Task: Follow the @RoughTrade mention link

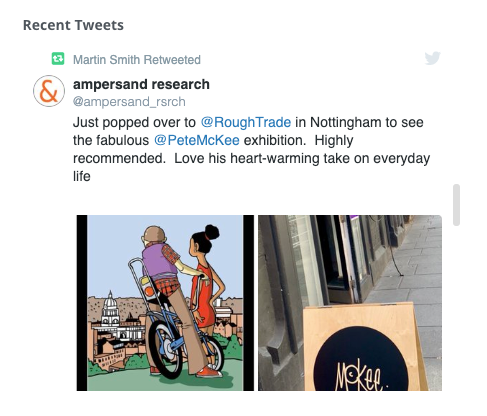Action: pos(246,122)
